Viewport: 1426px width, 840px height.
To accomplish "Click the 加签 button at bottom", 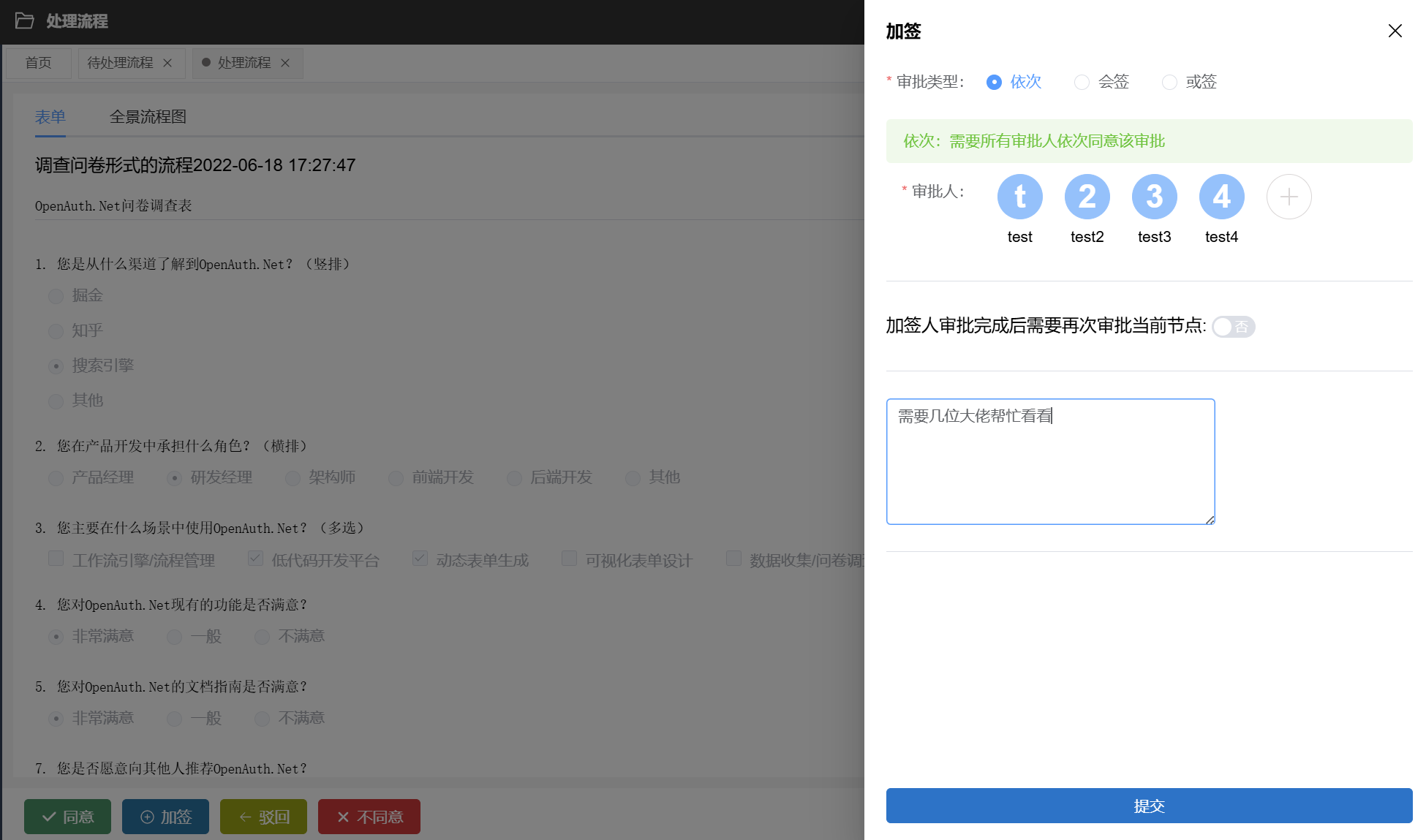I will [x=165, y=817].
